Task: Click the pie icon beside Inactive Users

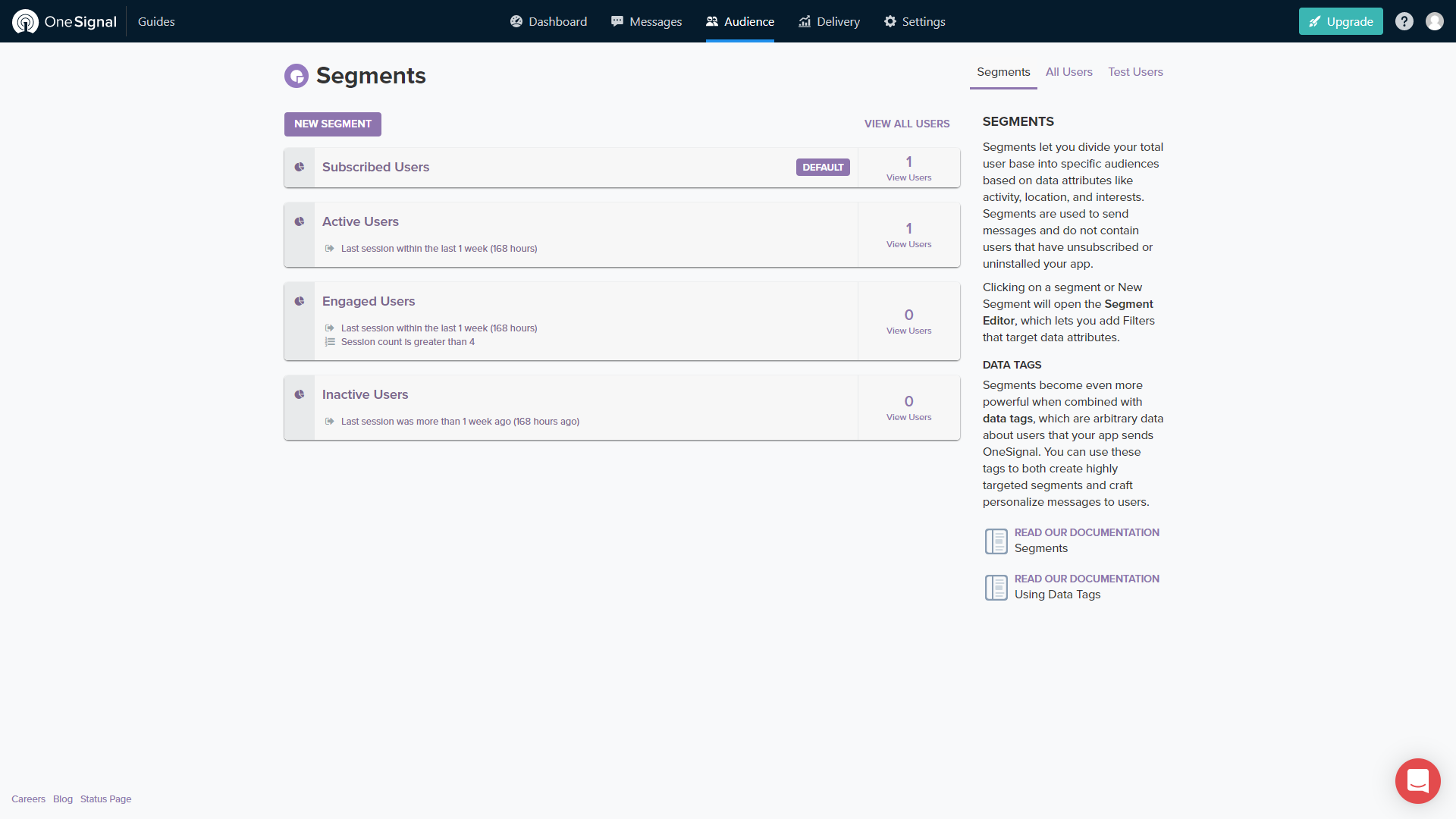Action: (x=300, y=394)
